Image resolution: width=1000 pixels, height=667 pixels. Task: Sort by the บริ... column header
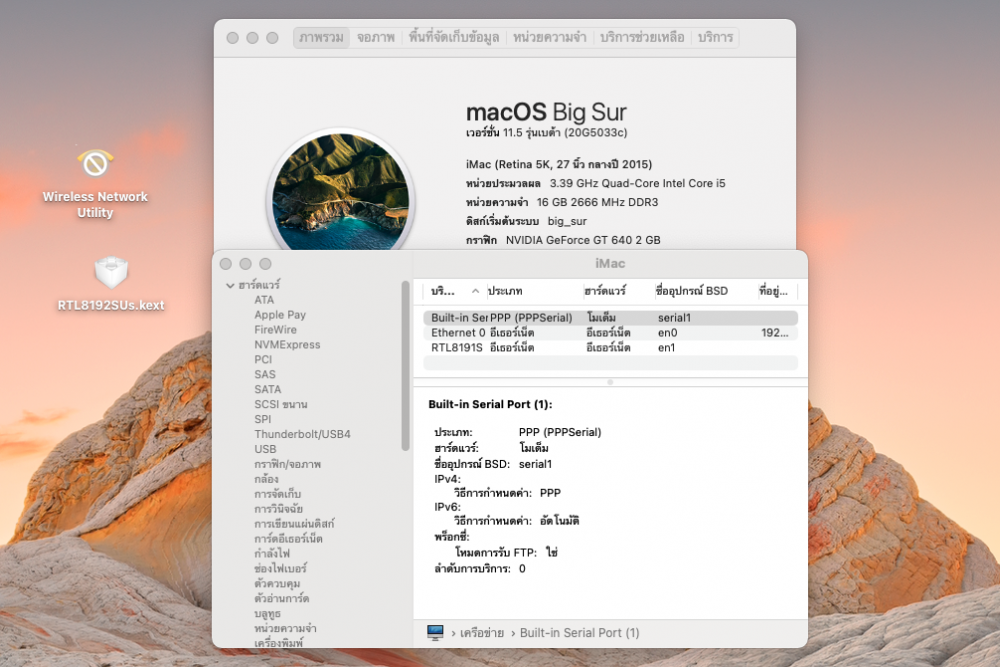point(443,291)
